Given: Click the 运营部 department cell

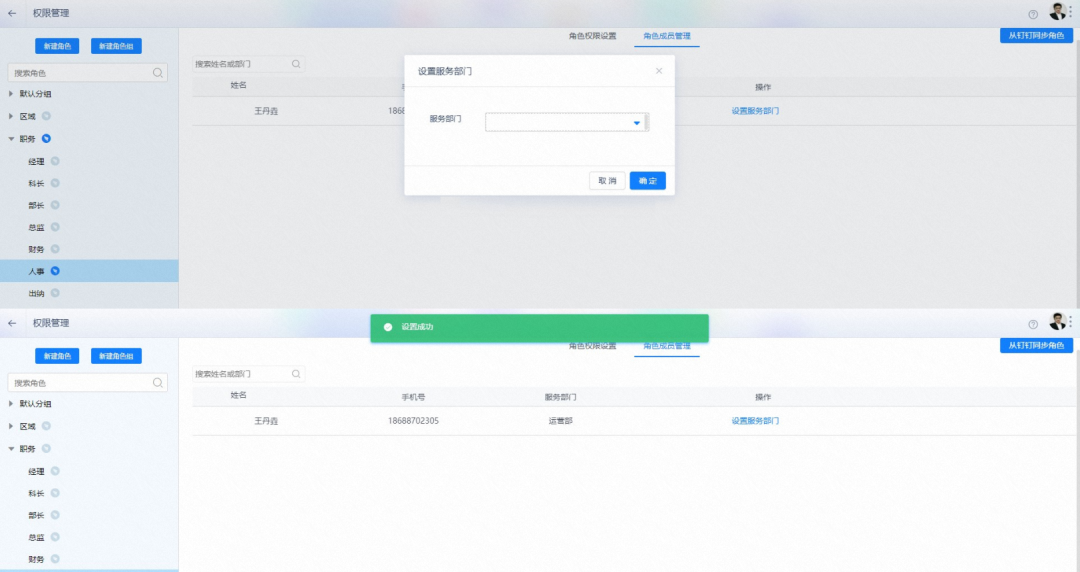Looking at the screenshot, I should [x=560, y=421].
